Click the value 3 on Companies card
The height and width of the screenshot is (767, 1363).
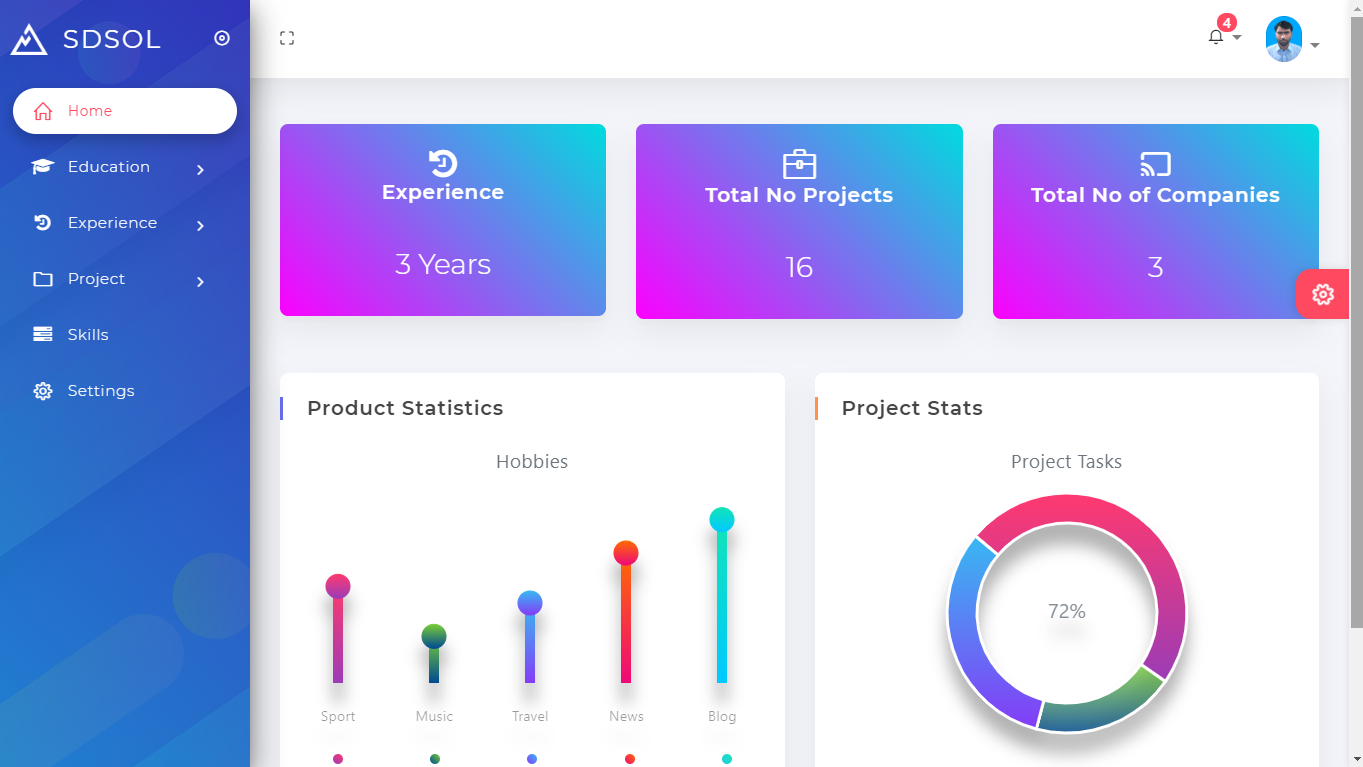coord(1155,267)
